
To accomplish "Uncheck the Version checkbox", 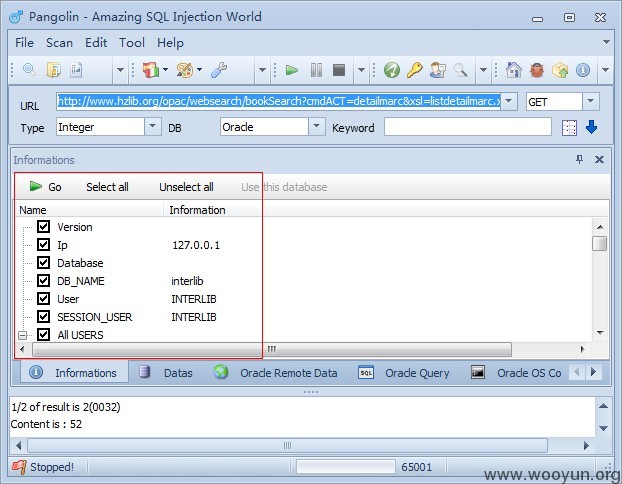I will click(x=43, y=227).
